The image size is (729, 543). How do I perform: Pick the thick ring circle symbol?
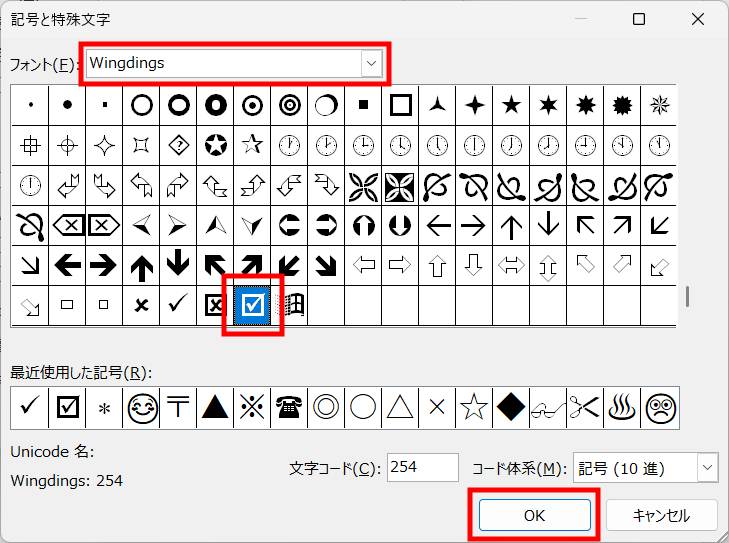pyautogui.click(x=178, y=106)
